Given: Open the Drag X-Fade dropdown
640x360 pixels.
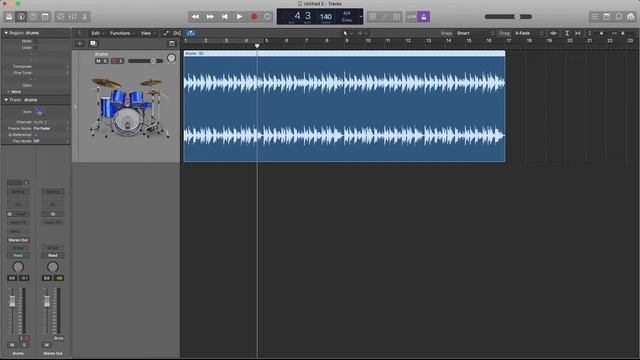Looking at the screenshot, I should tap(529, 33).
